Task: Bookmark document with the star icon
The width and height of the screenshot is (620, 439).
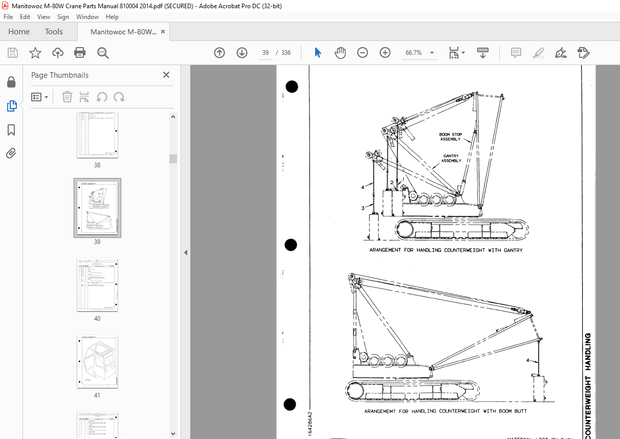Action: (x=35, y=52)
